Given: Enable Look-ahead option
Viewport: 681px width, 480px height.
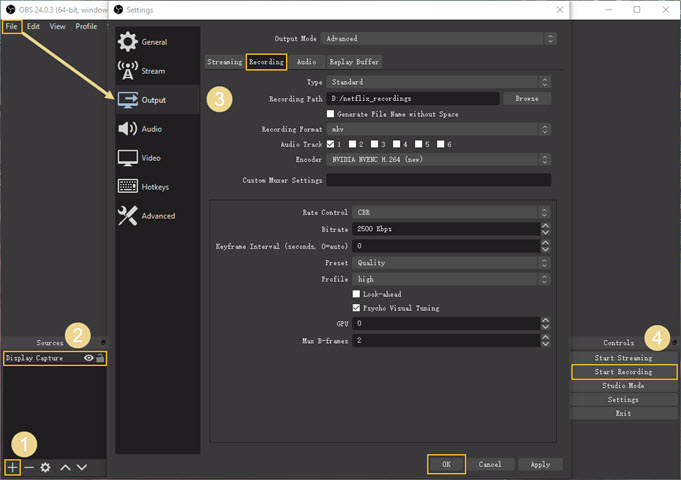Looking at the screenshot, I should [357, 294].
